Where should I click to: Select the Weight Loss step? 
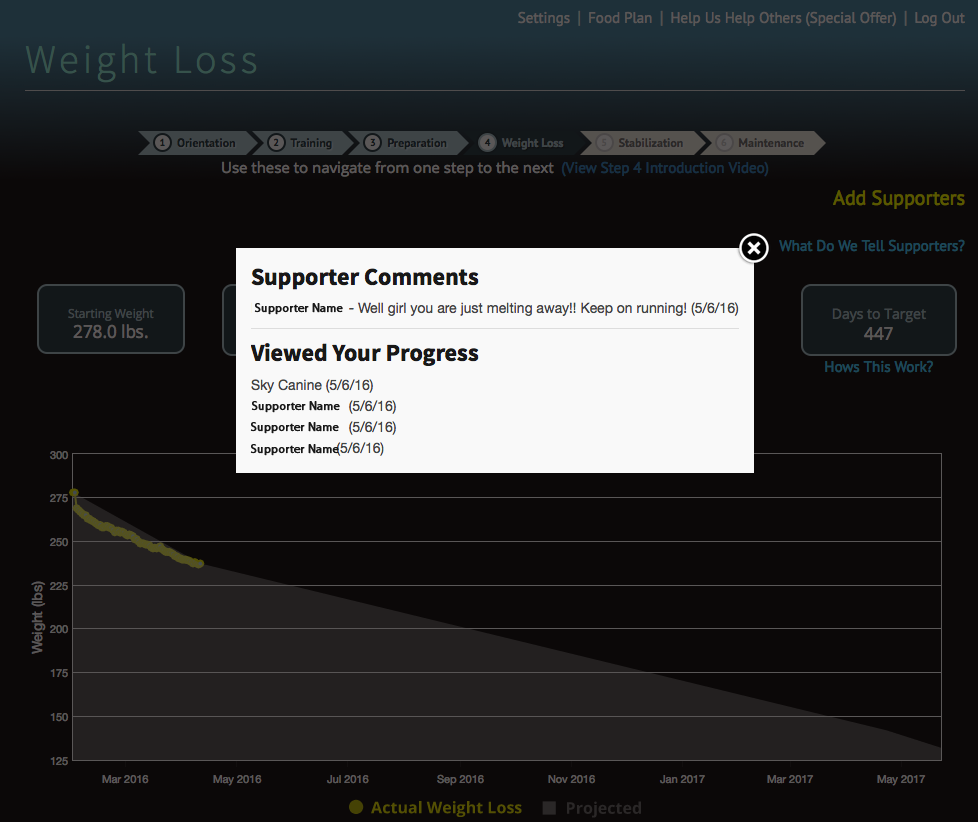tap(524, 143)
